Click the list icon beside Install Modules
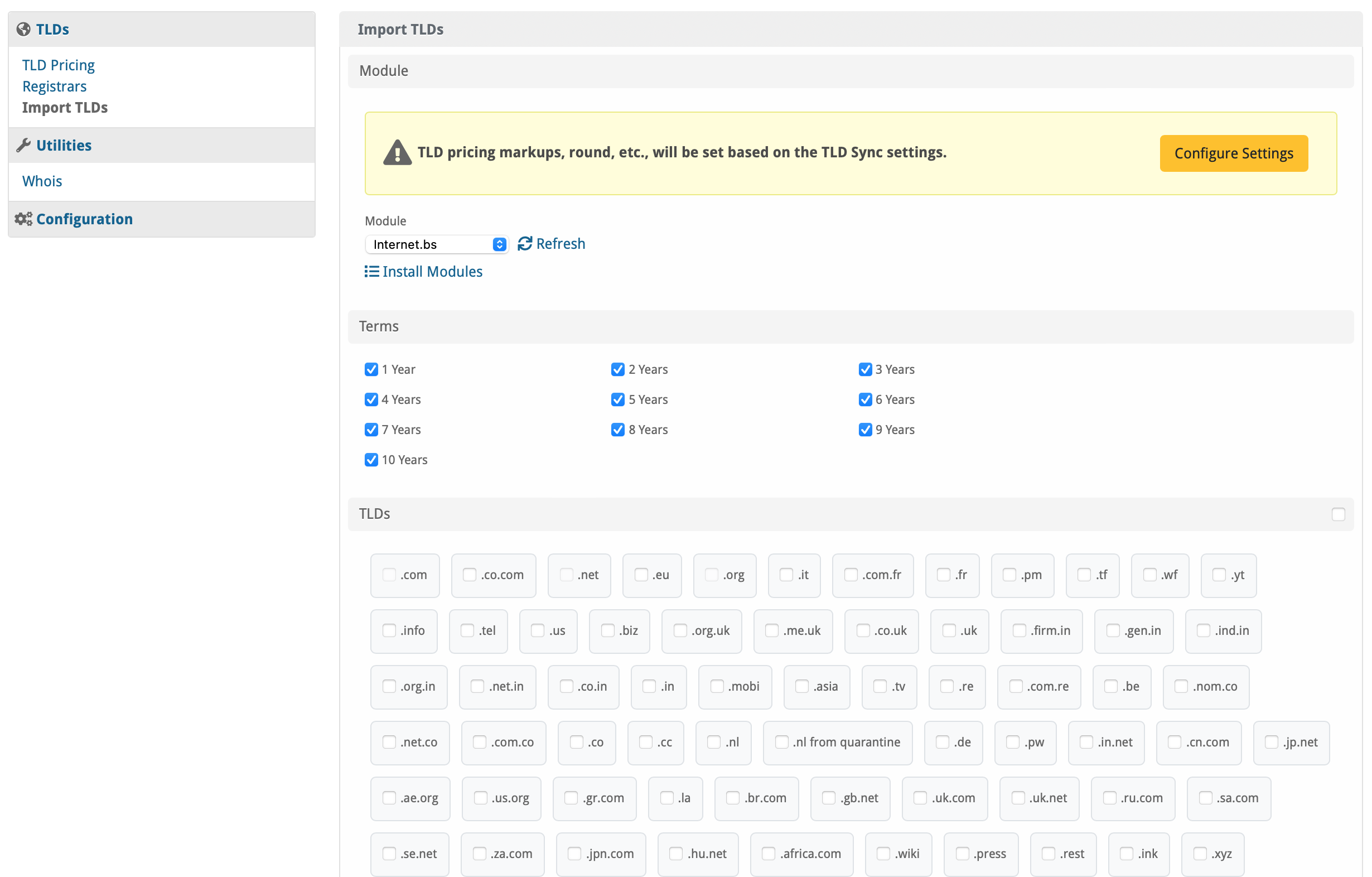 371,271
